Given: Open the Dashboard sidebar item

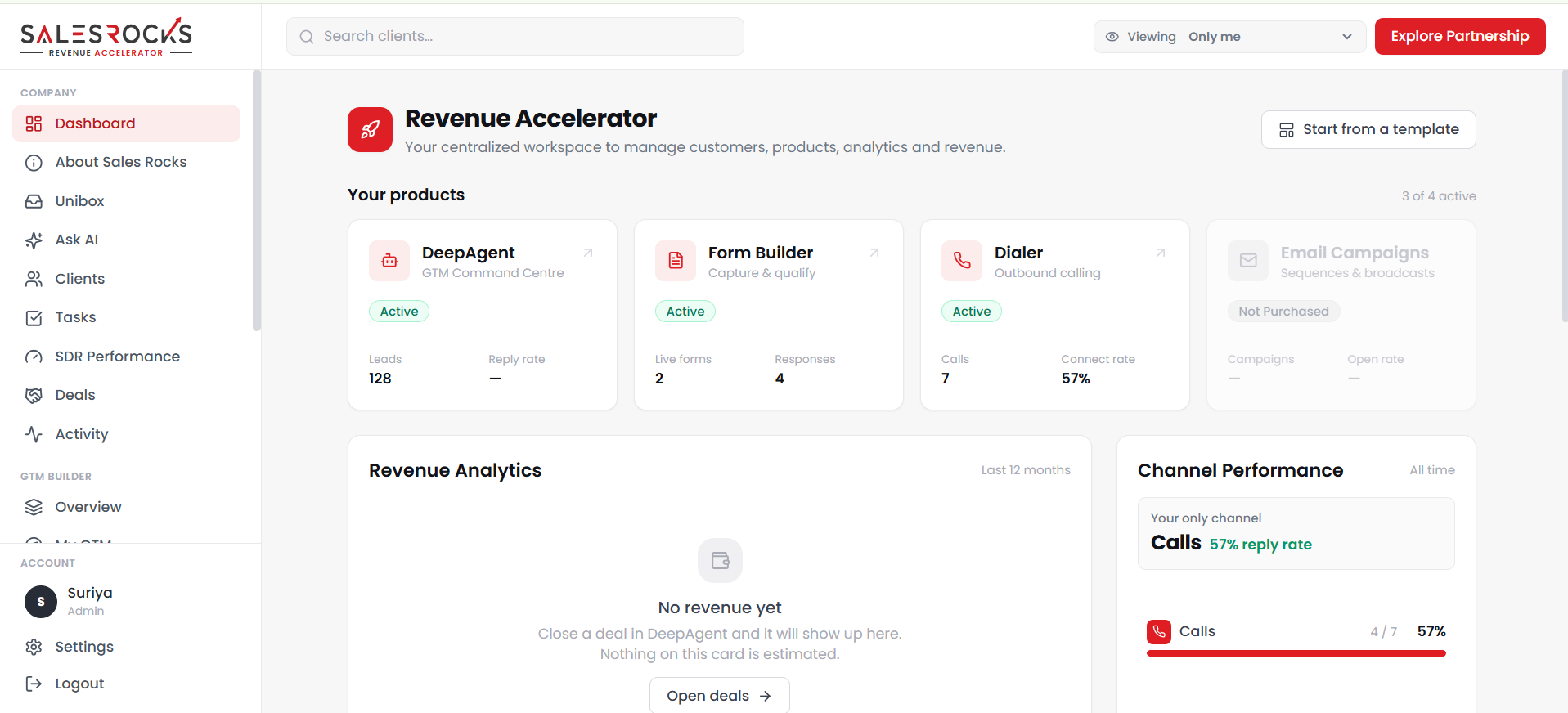Looking at the screenshot, I should 126,123.
